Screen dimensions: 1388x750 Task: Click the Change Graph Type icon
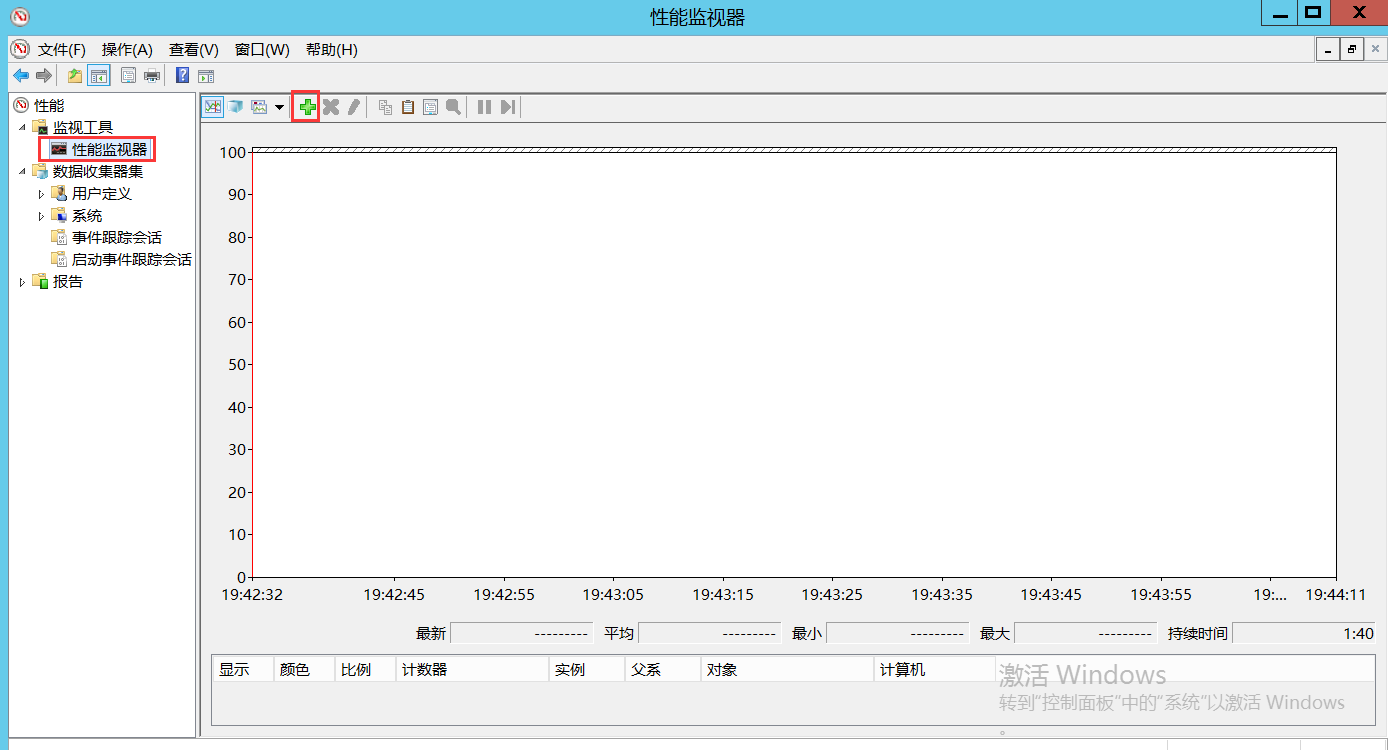(259, 107)
